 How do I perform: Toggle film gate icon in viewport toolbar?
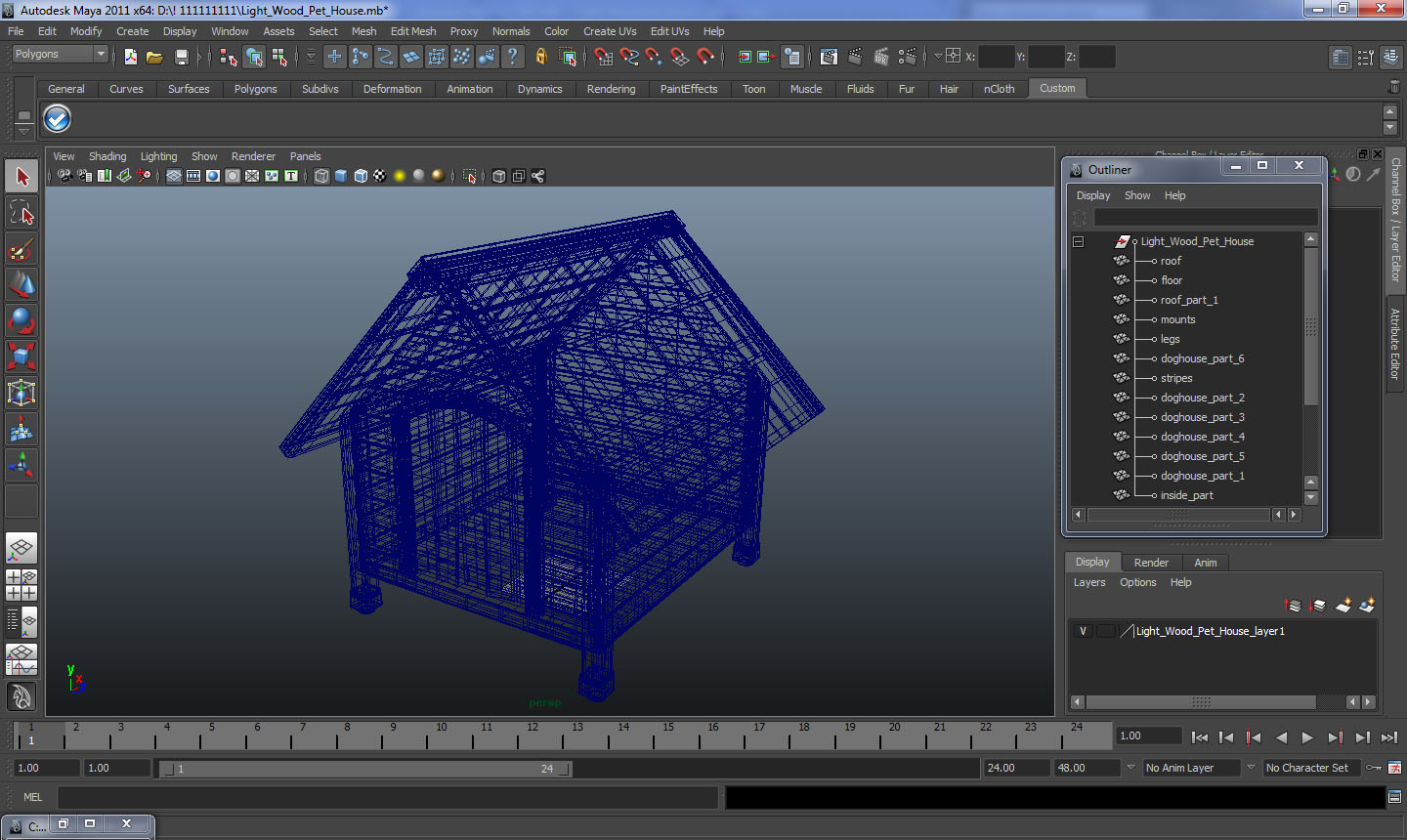pos(193,176)
